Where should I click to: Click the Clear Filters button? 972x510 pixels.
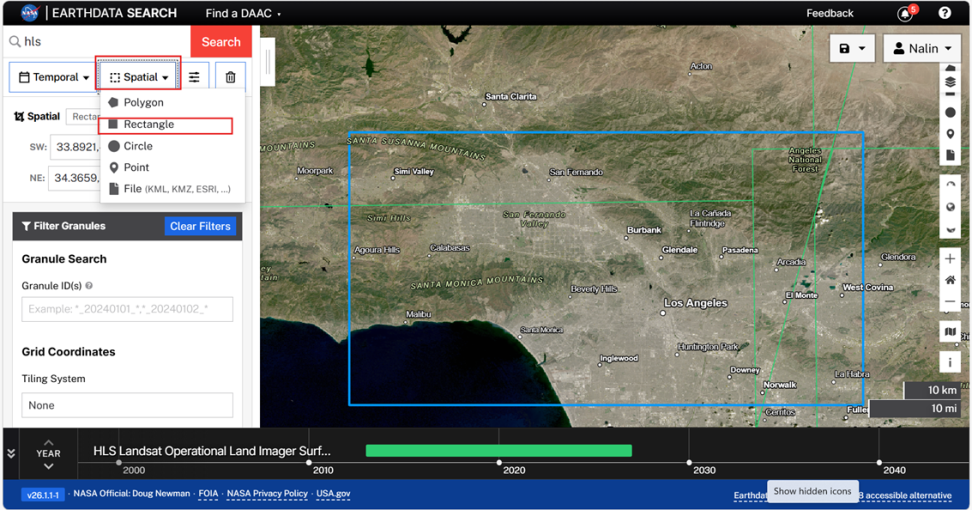click(x=200, y=226)
